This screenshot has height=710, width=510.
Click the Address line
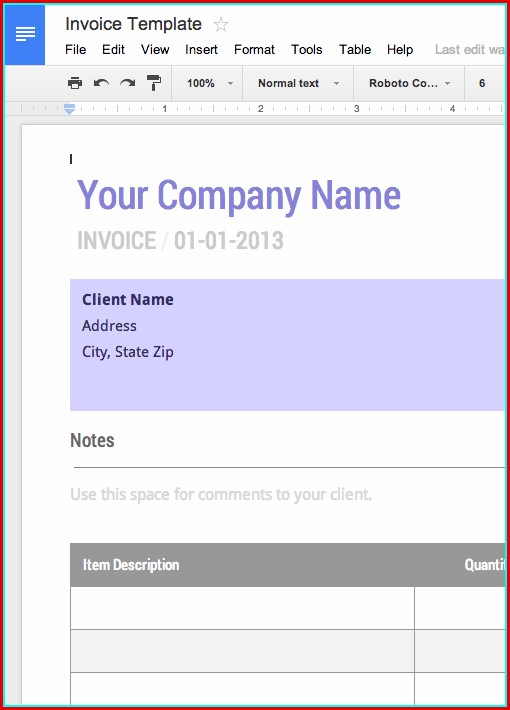click(109, 326)
